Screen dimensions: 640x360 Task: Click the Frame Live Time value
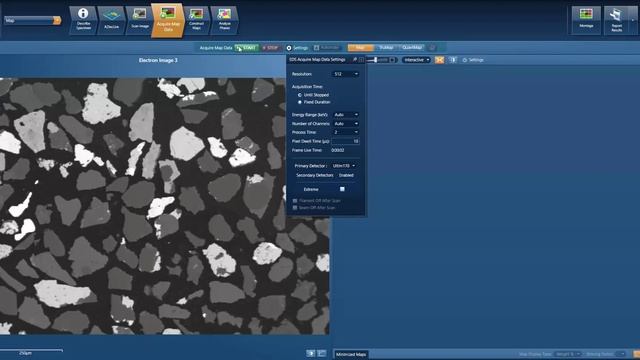(x=338, y=150)
